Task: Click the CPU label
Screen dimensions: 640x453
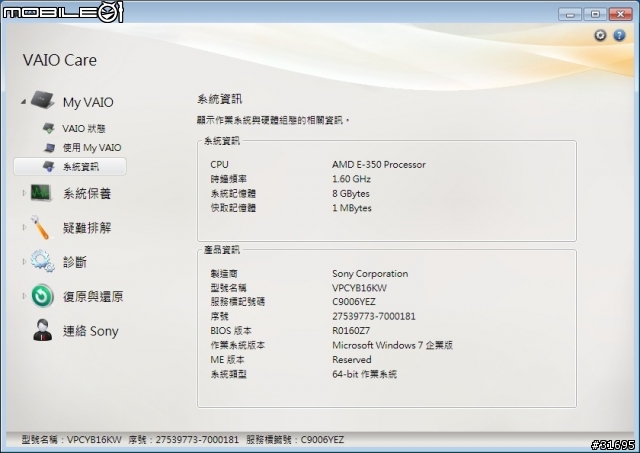Action: coord(219,164)
